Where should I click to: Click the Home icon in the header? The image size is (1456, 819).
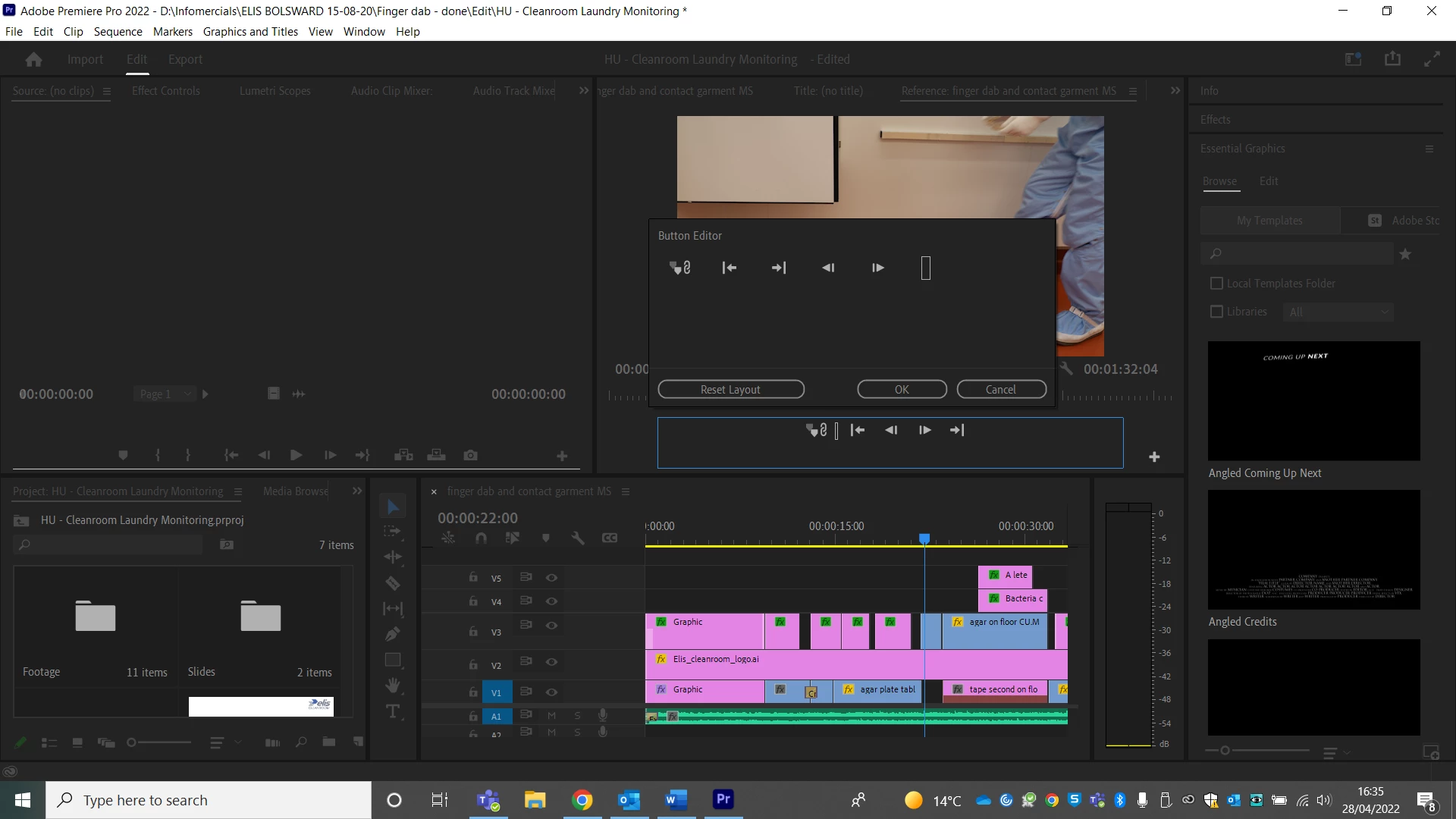[x=33, y=59]
